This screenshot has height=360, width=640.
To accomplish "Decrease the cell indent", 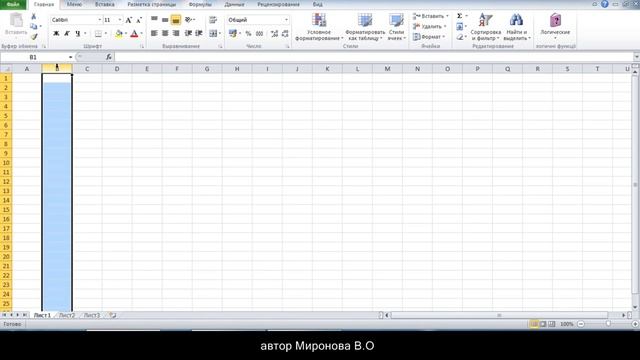I will 188,33.
